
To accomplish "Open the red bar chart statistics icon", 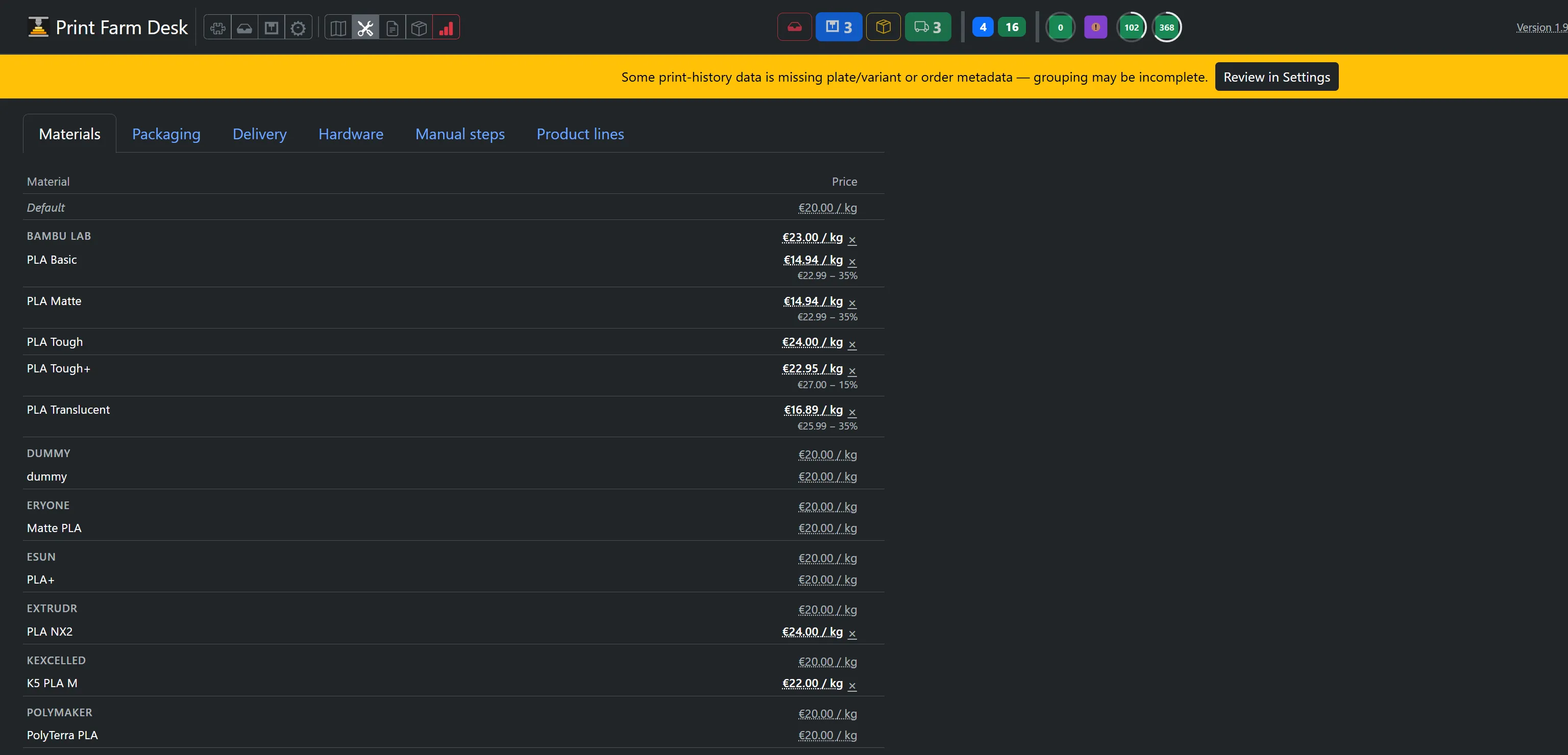I will (x=446, y=28).
